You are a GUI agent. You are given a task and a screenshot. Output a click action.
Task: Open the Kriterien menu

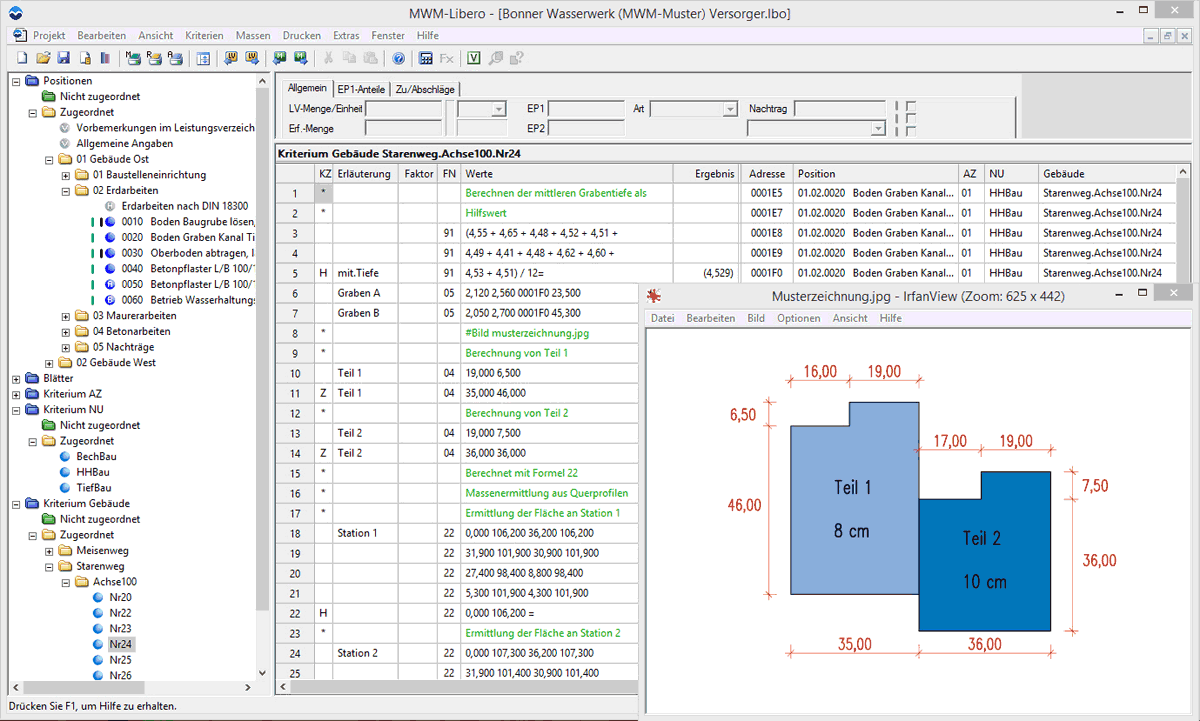coord(204,35)
